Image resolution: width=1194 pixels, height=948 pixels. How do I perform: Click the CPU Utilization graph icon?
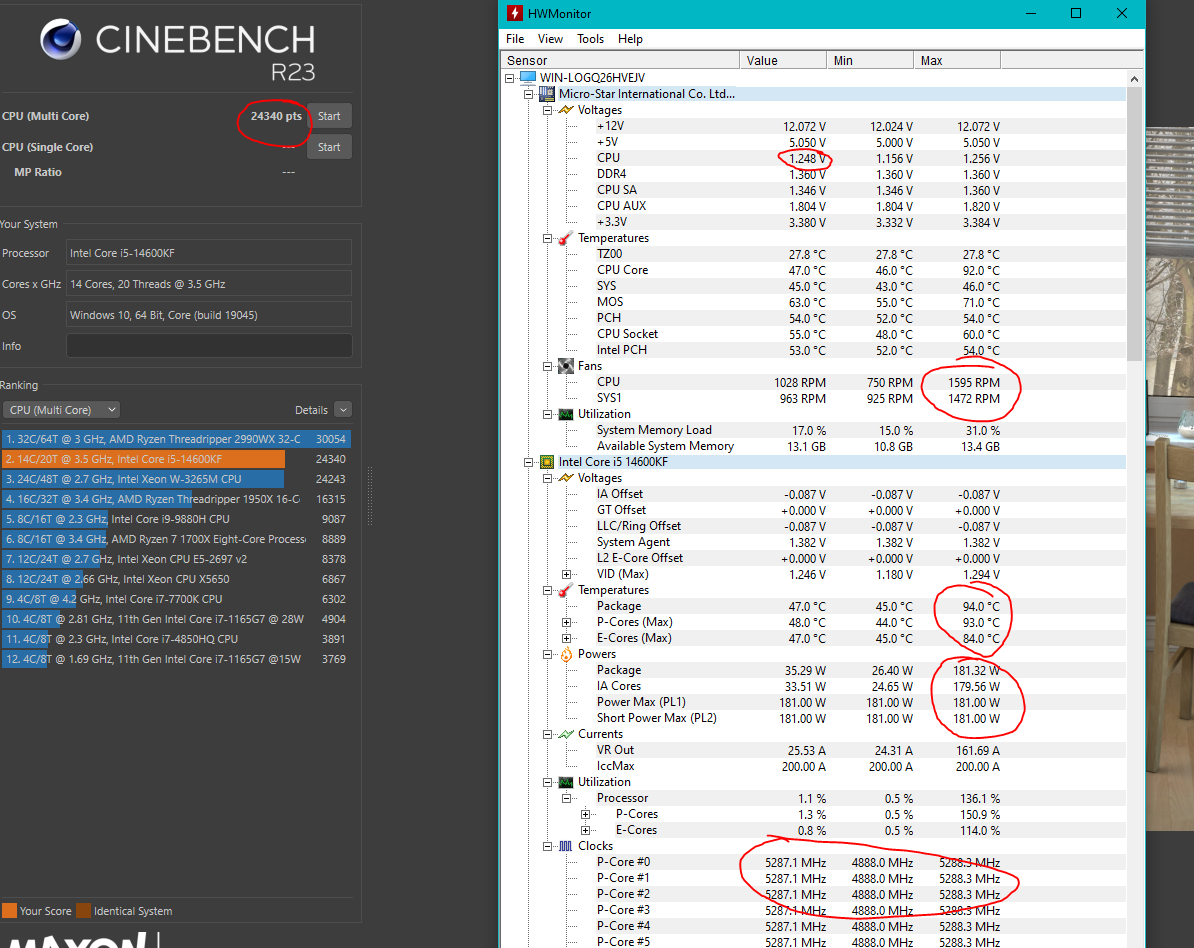tap(566, 782)
